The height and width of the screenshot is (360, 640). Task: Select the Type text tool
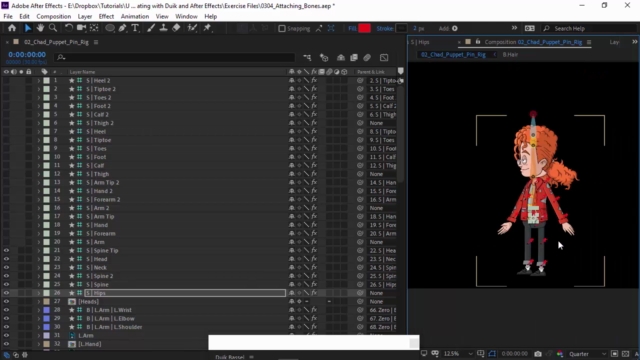coord(135,28)
